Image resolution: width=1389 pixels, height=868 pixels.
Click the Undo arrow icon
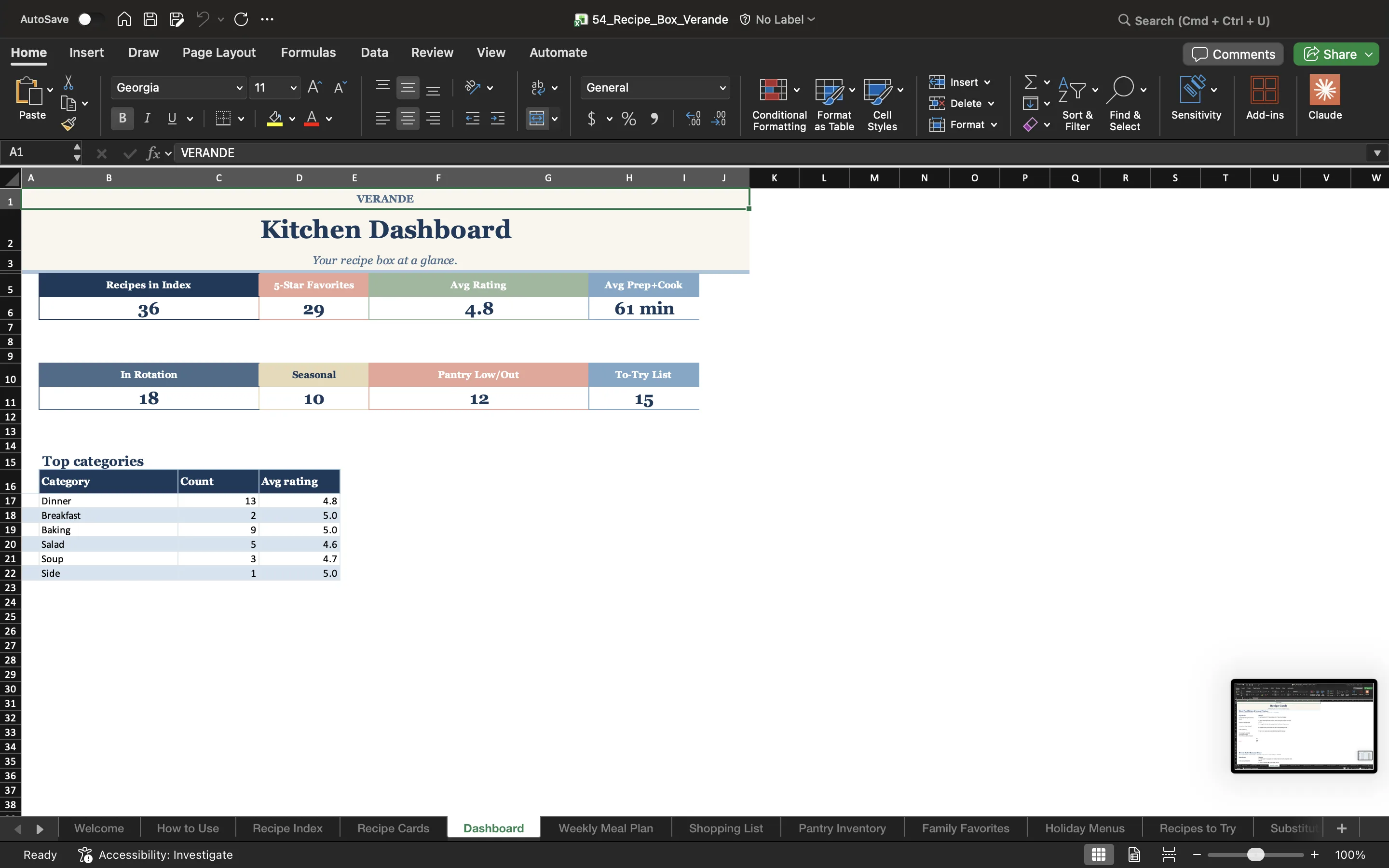pos(202,19)
